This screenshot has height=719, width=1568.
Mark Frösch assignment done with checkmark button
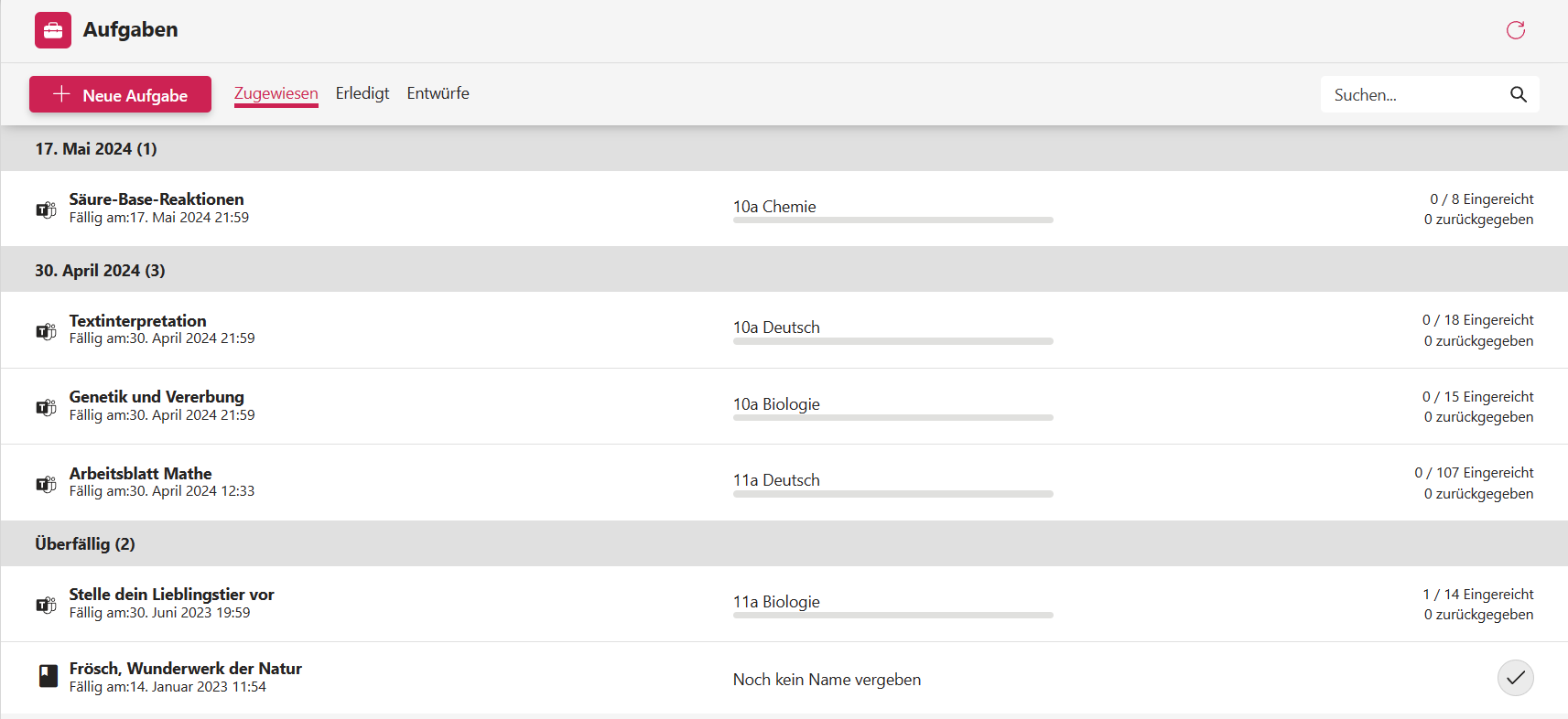click(1515, 678)
